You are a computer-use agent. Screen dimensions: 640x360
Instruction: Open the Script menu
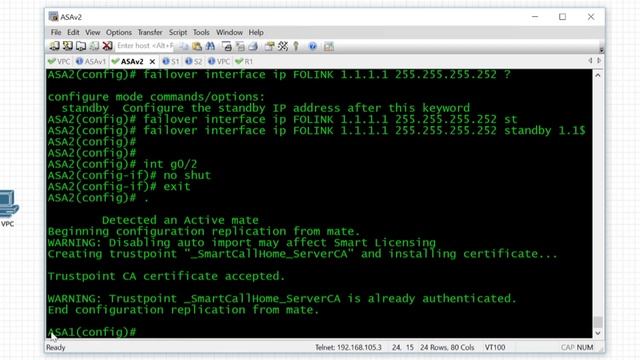(178, 32)
